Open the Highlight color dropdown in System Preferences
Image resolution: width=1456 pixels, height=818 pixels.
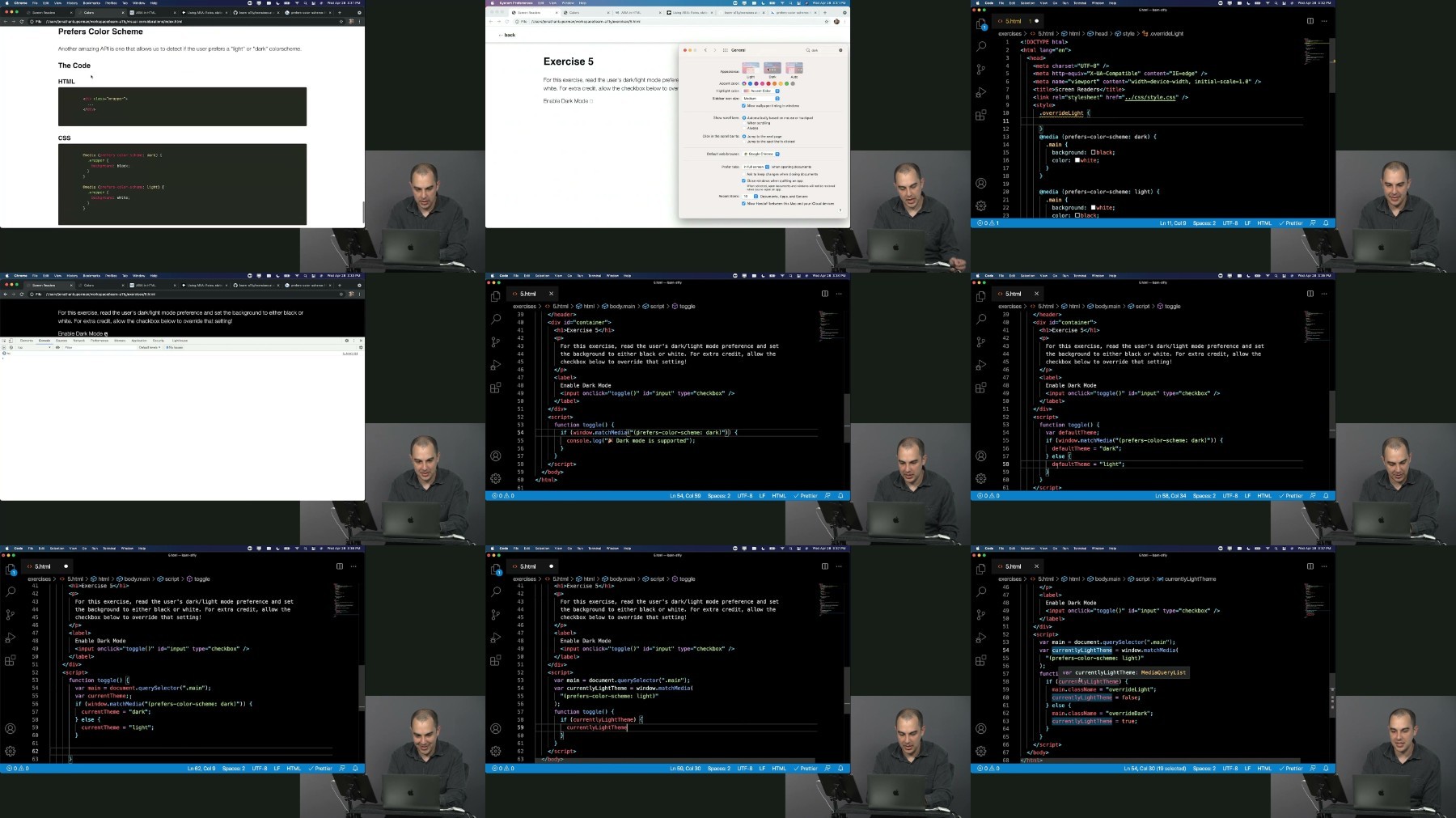point(761,91)
